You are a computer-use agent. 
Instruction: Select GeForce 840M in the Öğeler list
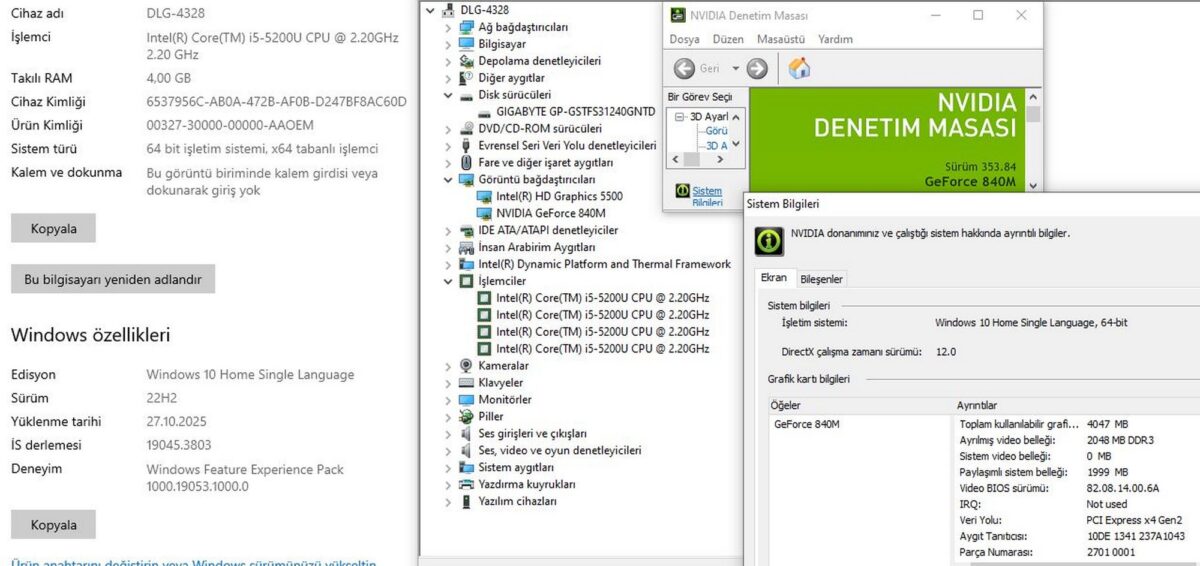(807, 424)
